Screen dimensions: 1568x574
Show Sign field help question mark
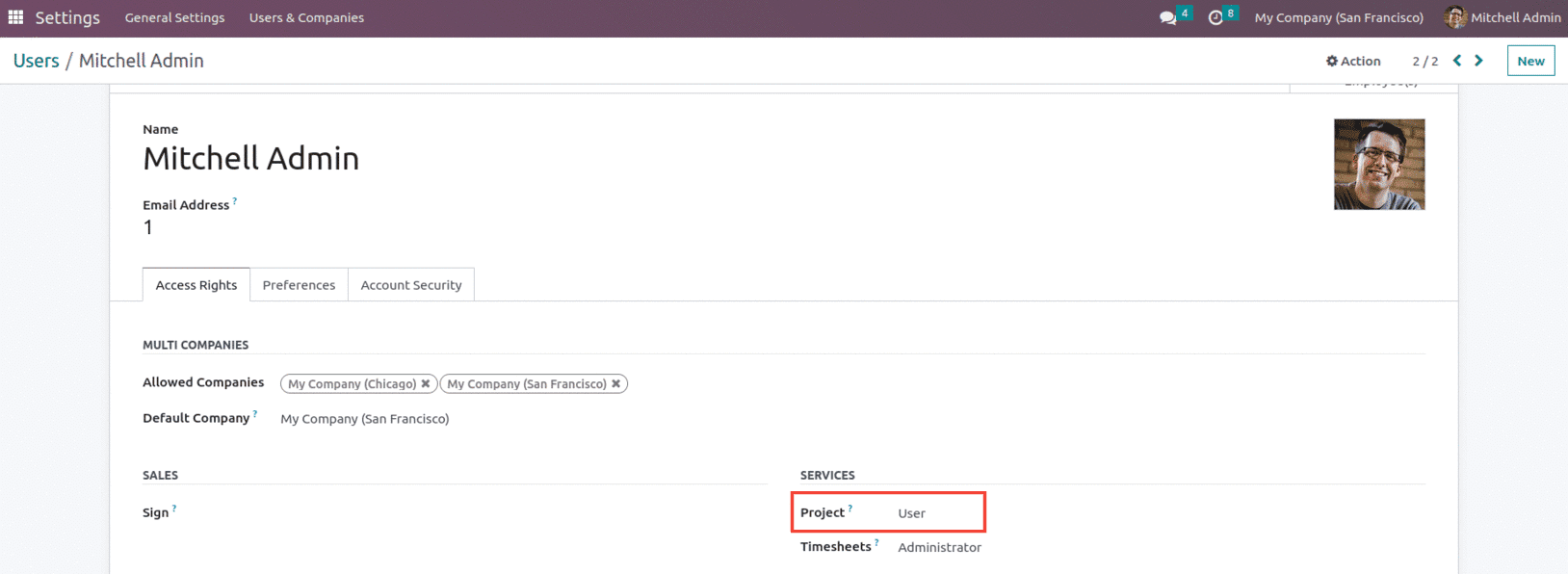(174, 509)
